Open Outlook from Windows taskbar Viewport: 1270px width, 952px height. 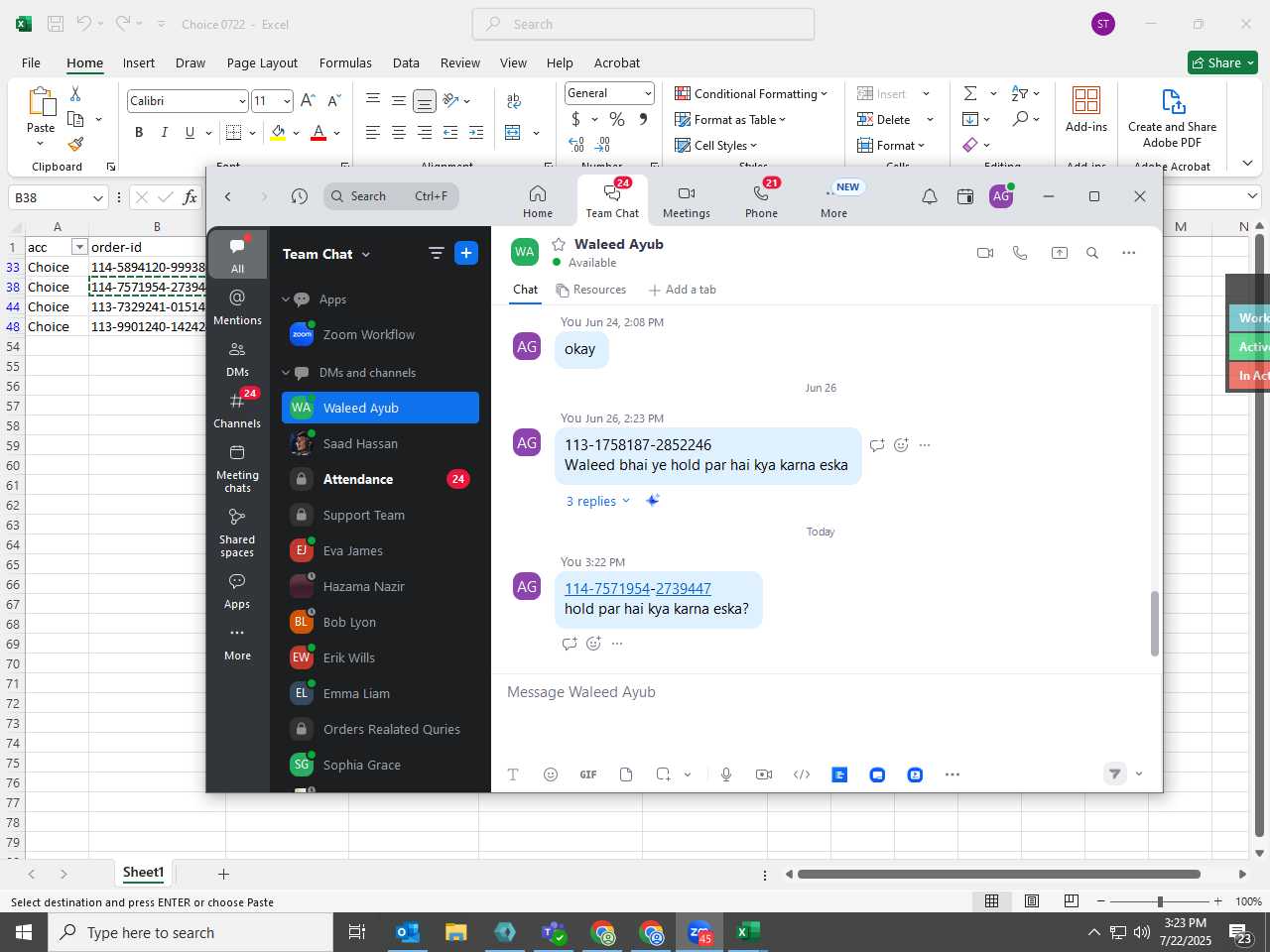(x=408, y=932)
